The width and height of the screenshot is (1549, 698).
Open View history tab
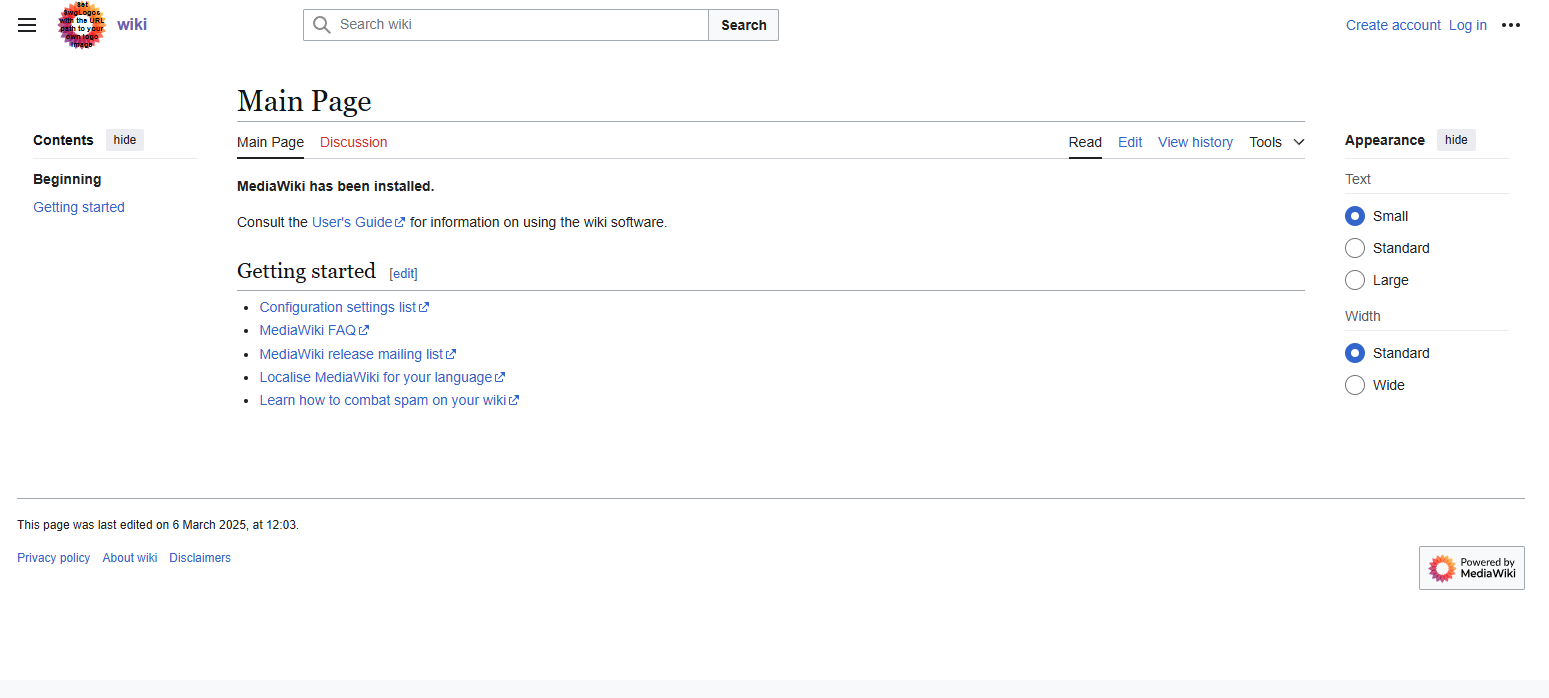[x=1195, y=142]
